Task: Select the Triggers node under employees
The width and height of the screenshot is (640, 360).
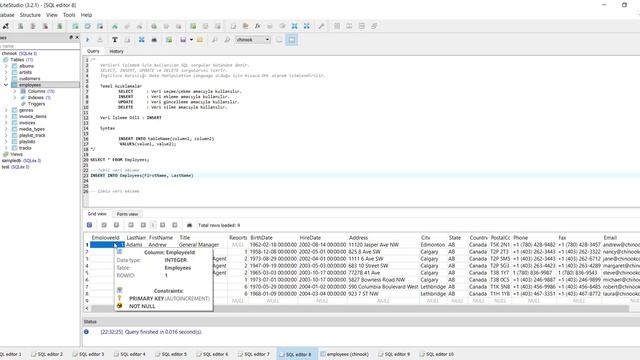Action: [36, 104]
